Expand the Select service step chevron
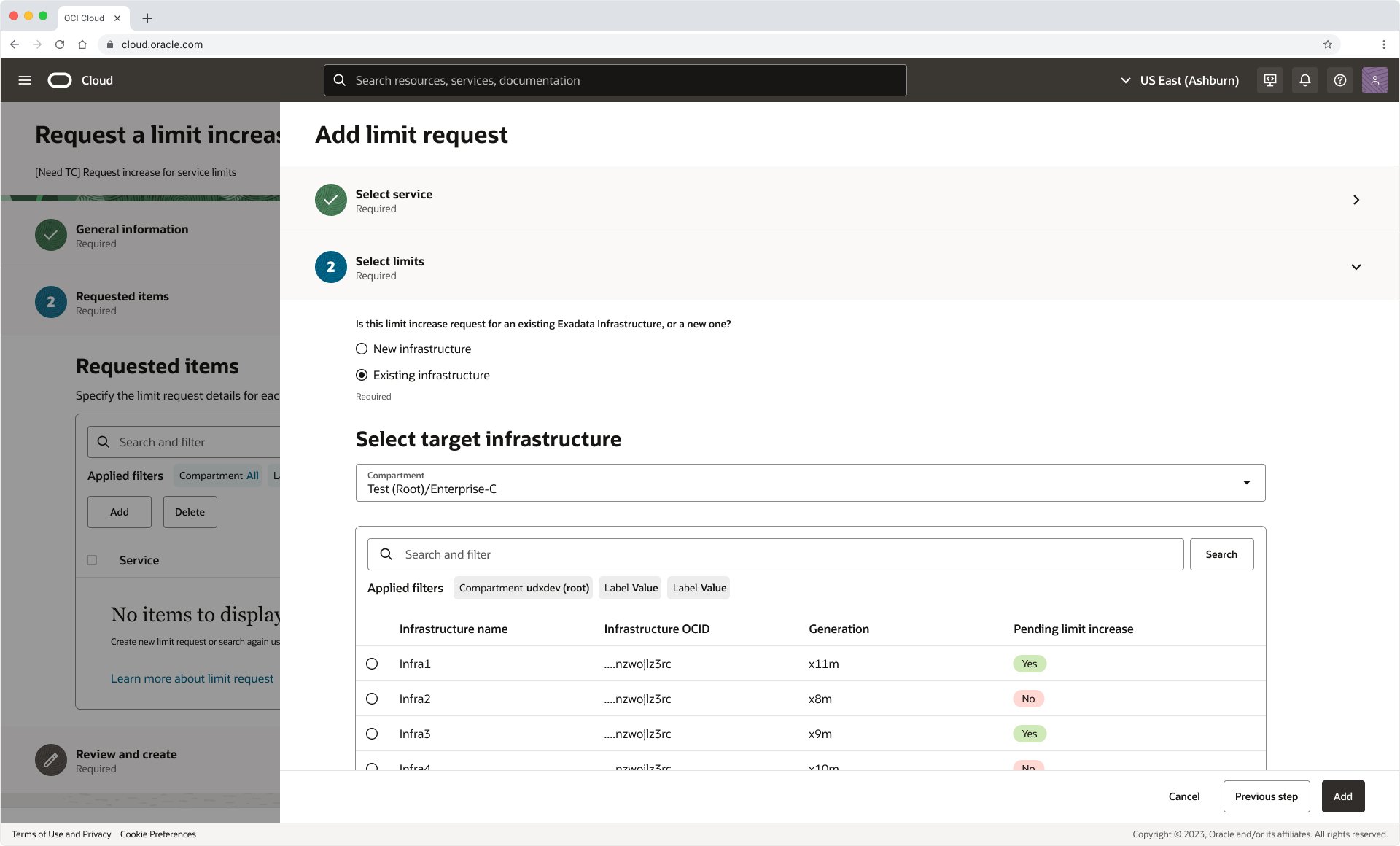This screenshot has height=846, width=1400. (1356, 200)
